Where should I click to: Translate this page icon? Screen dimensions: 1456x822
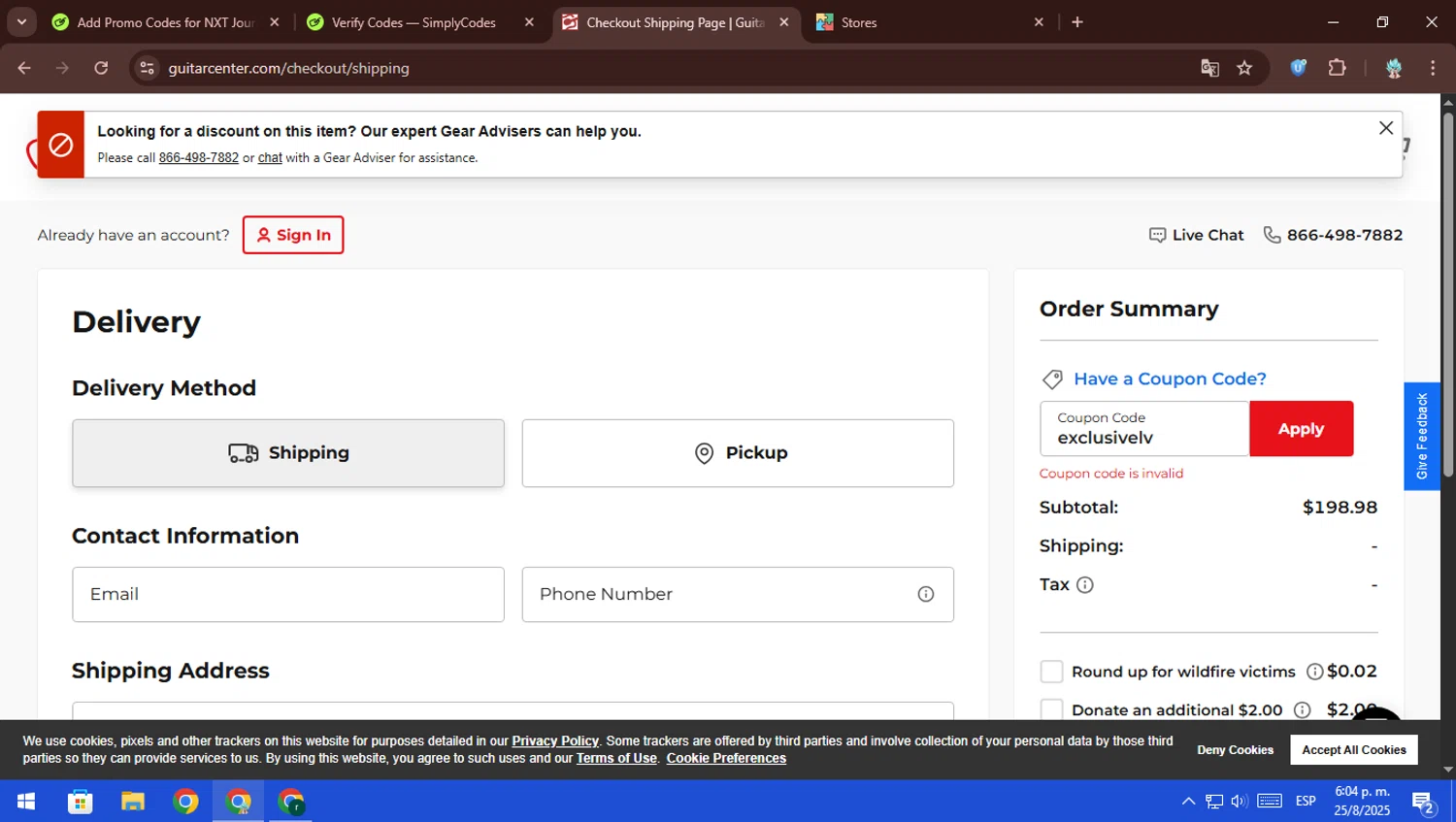tap(1209, 68)
